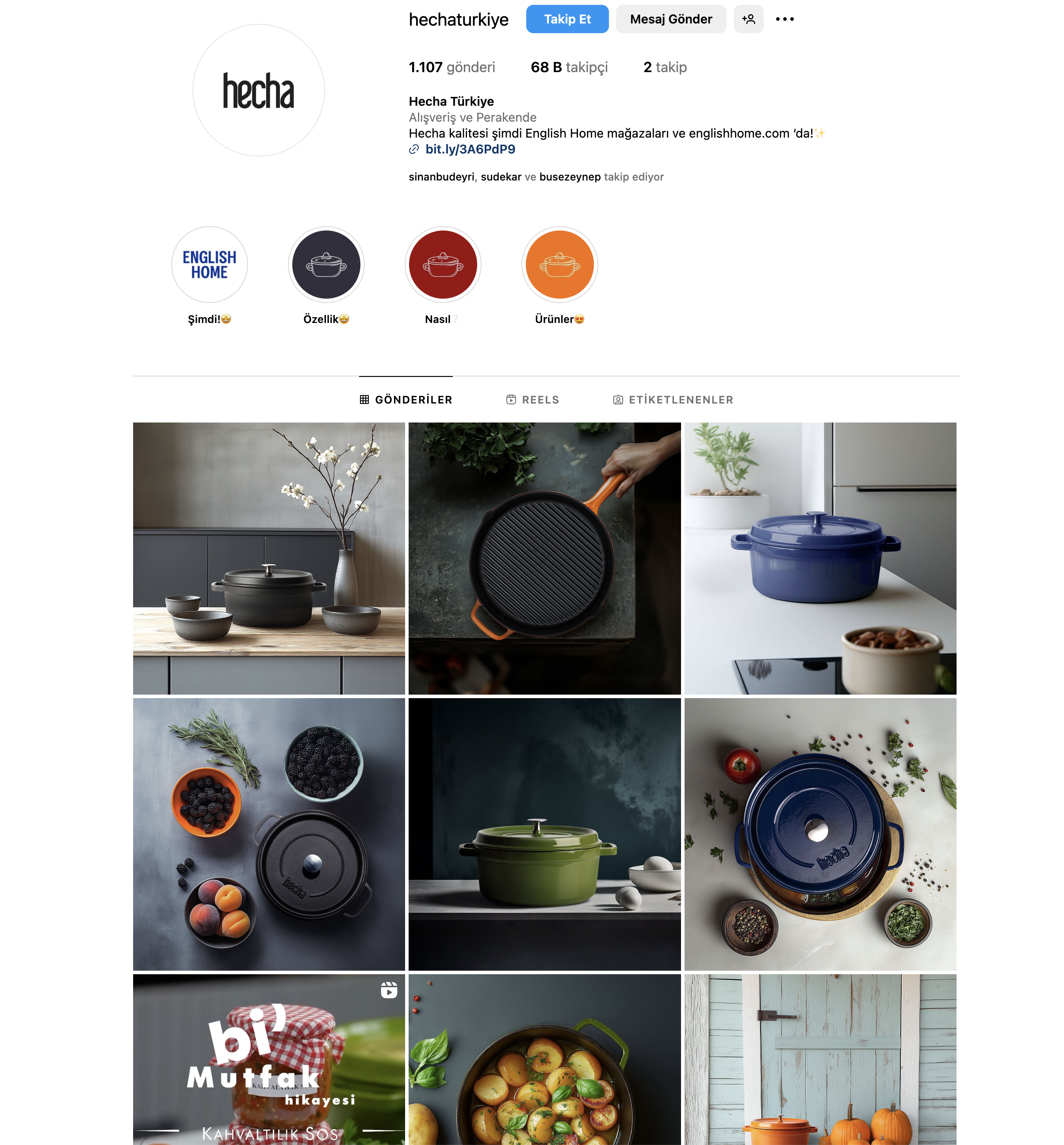The image size is (1064, 1145).
Task: Click the hecha profile picture
Action: (x=259, y=90)
